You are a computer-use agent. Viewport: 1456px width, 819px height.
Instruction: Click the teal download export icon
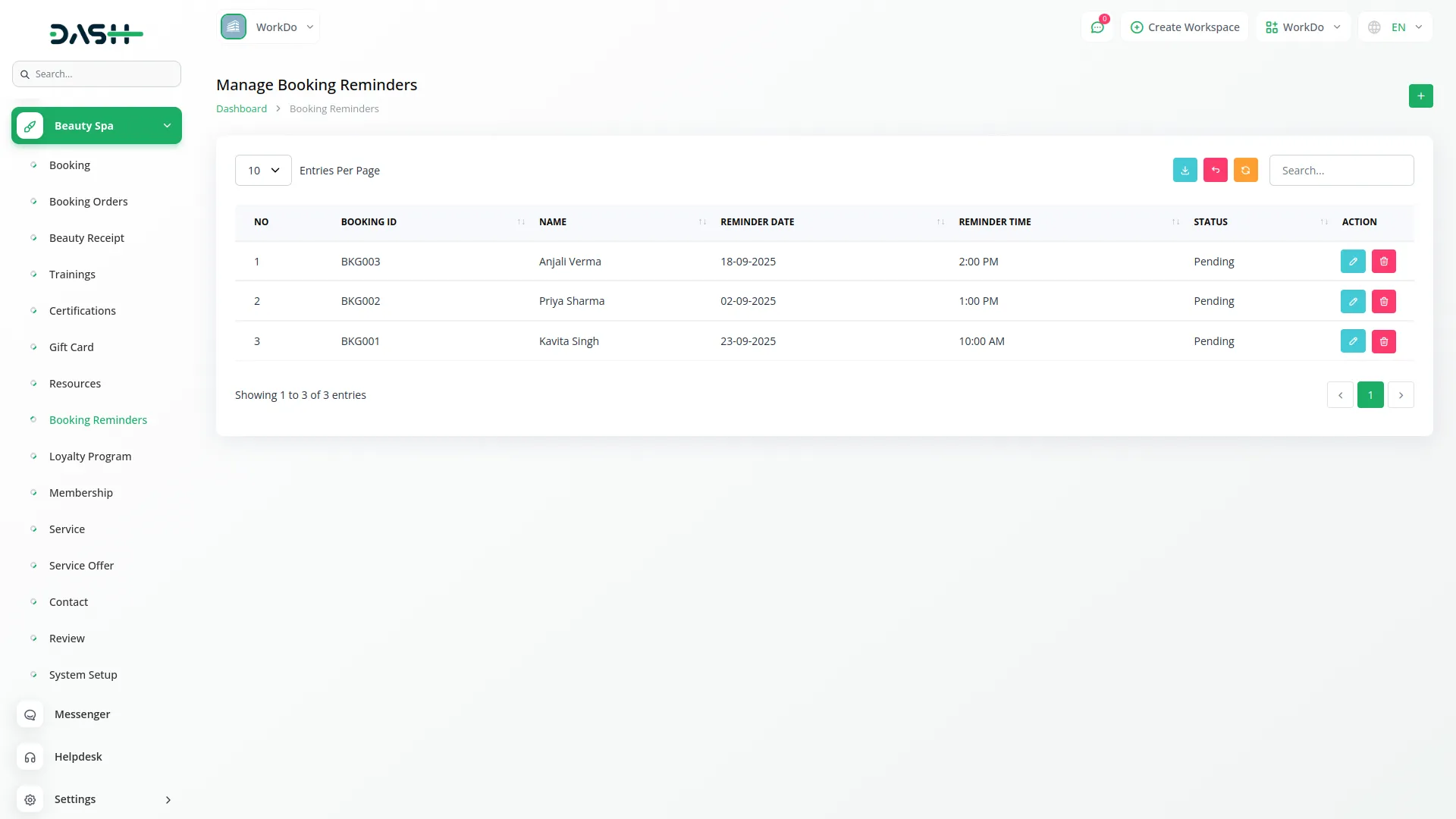tap(1185, 170)
